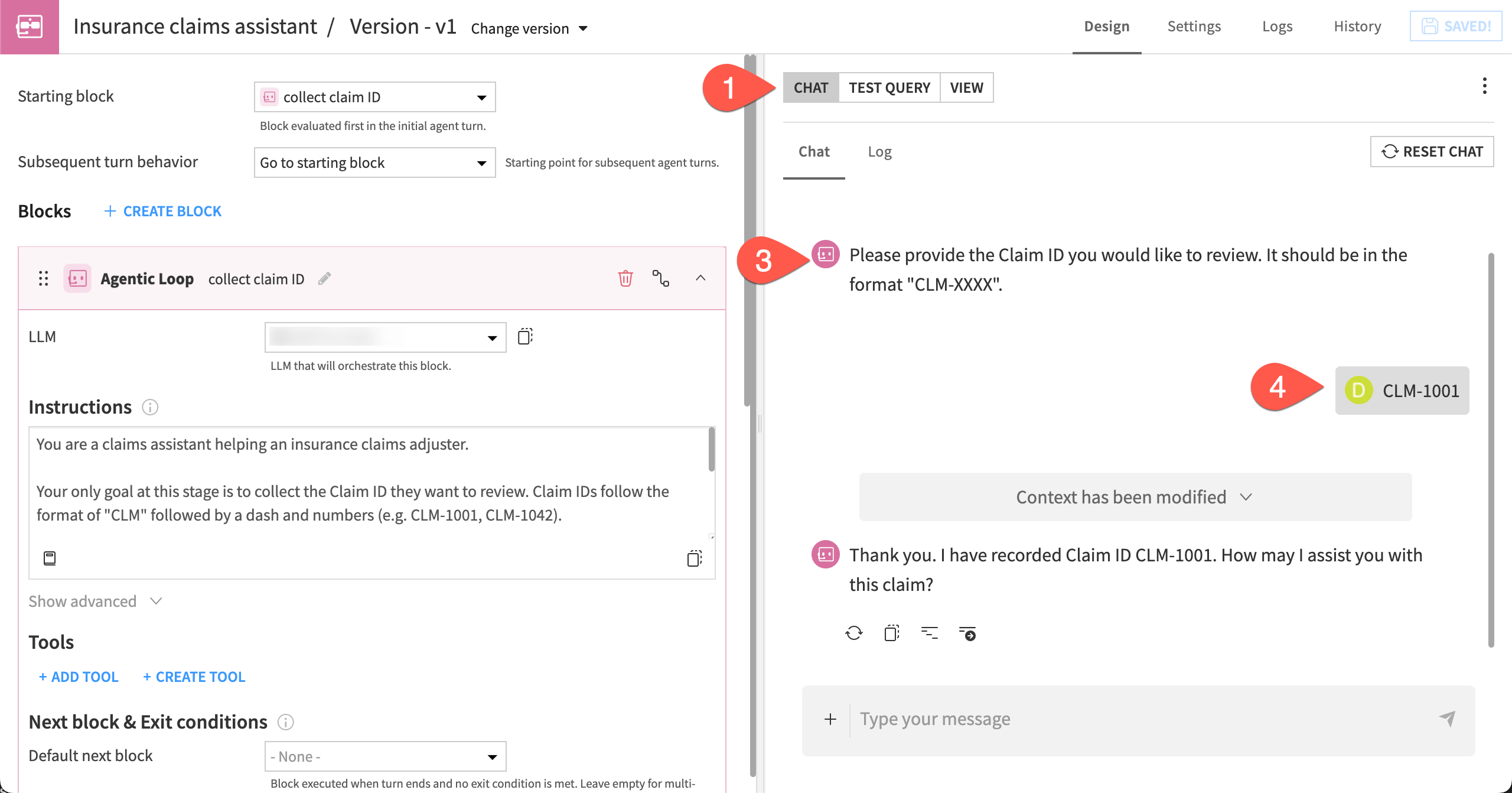Click the connection icon on the collect claim ID block
Screen dimensions: 1512x793
tap(661, 278)
